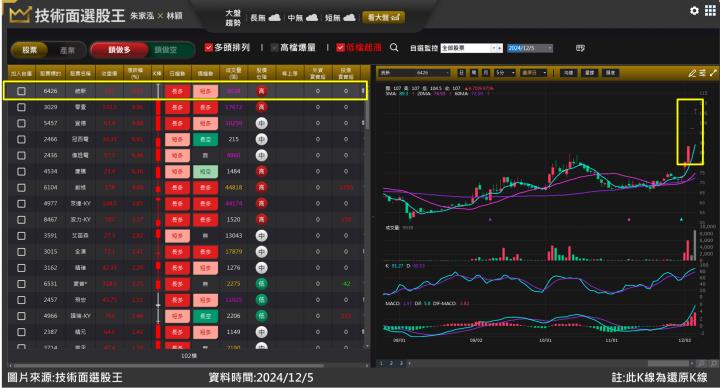This screenshot has height=391, width=720.
Task: Open the chart indicator settings icon
Action: 703,73
